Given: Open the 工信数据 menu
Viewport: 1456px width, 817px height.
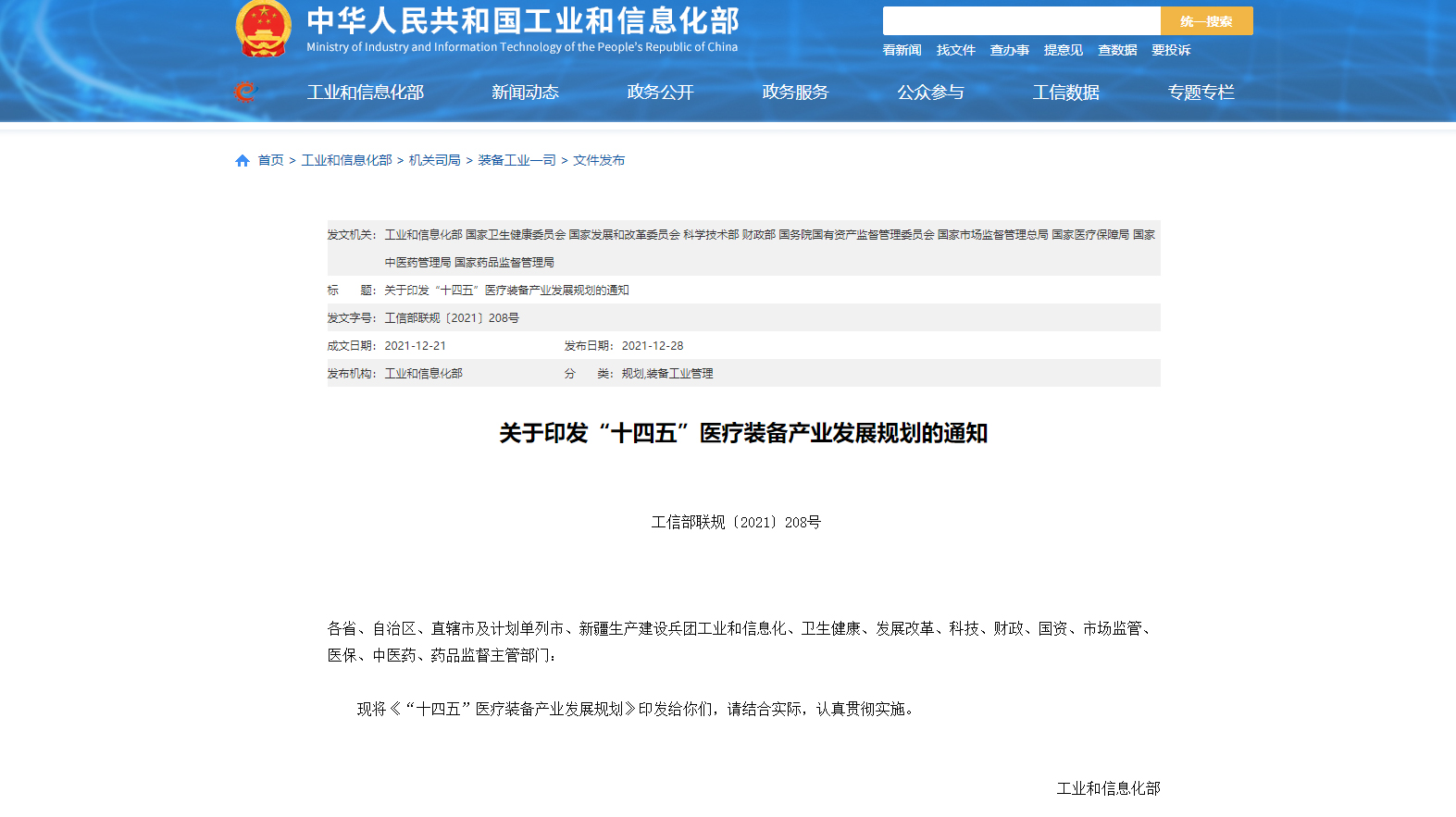Looking at the screenshot, I should point(1065,93).
